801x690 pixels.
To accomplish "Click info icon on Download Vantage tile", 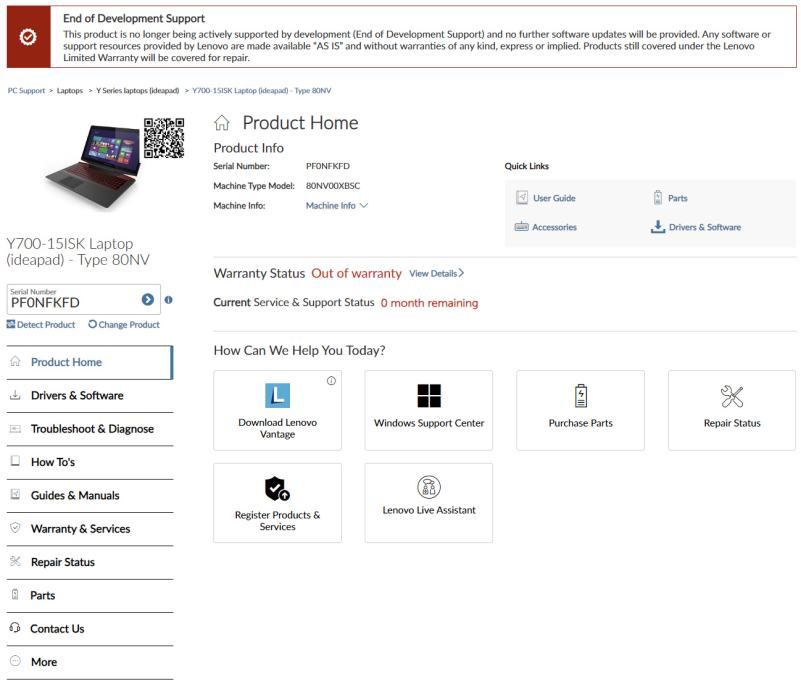I will (x=331, y=381).
